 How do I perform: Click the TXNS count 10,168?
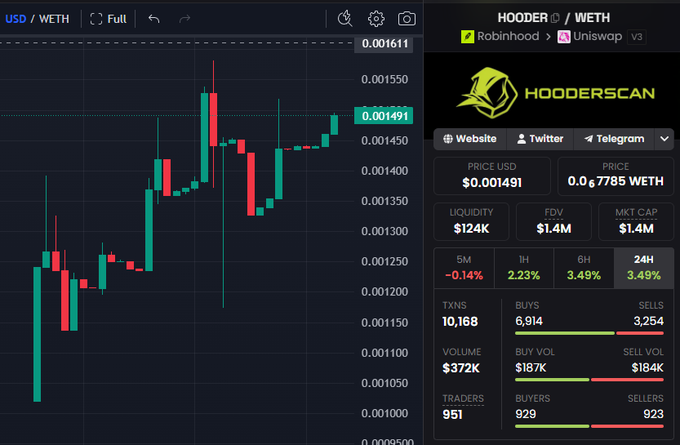point(460,321)
